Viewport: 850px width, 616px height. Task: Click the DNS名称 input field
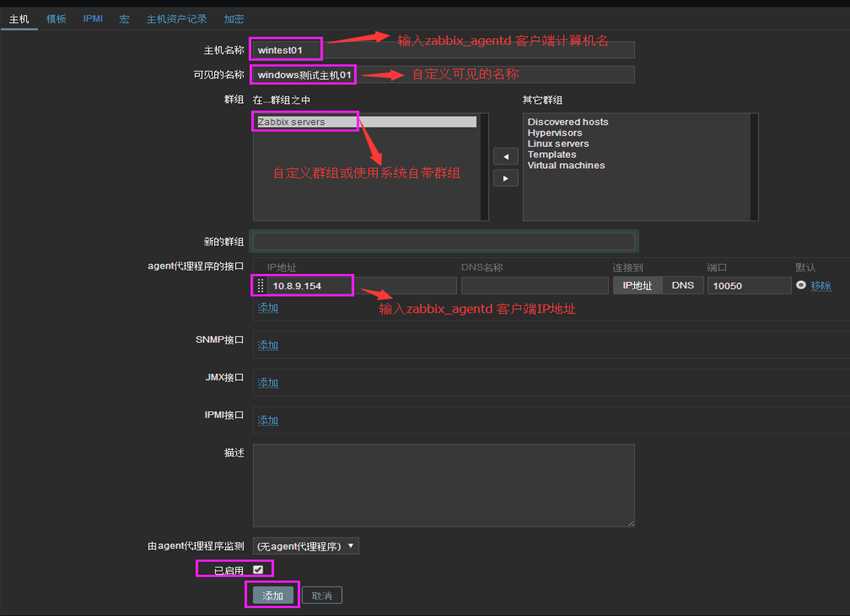pyautogui.click(x=535, y=286)
